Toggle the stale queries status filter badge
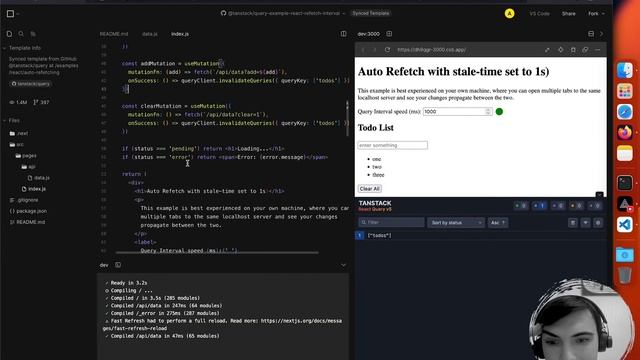This screenshot has width=640, height=360. coord(576,206)
